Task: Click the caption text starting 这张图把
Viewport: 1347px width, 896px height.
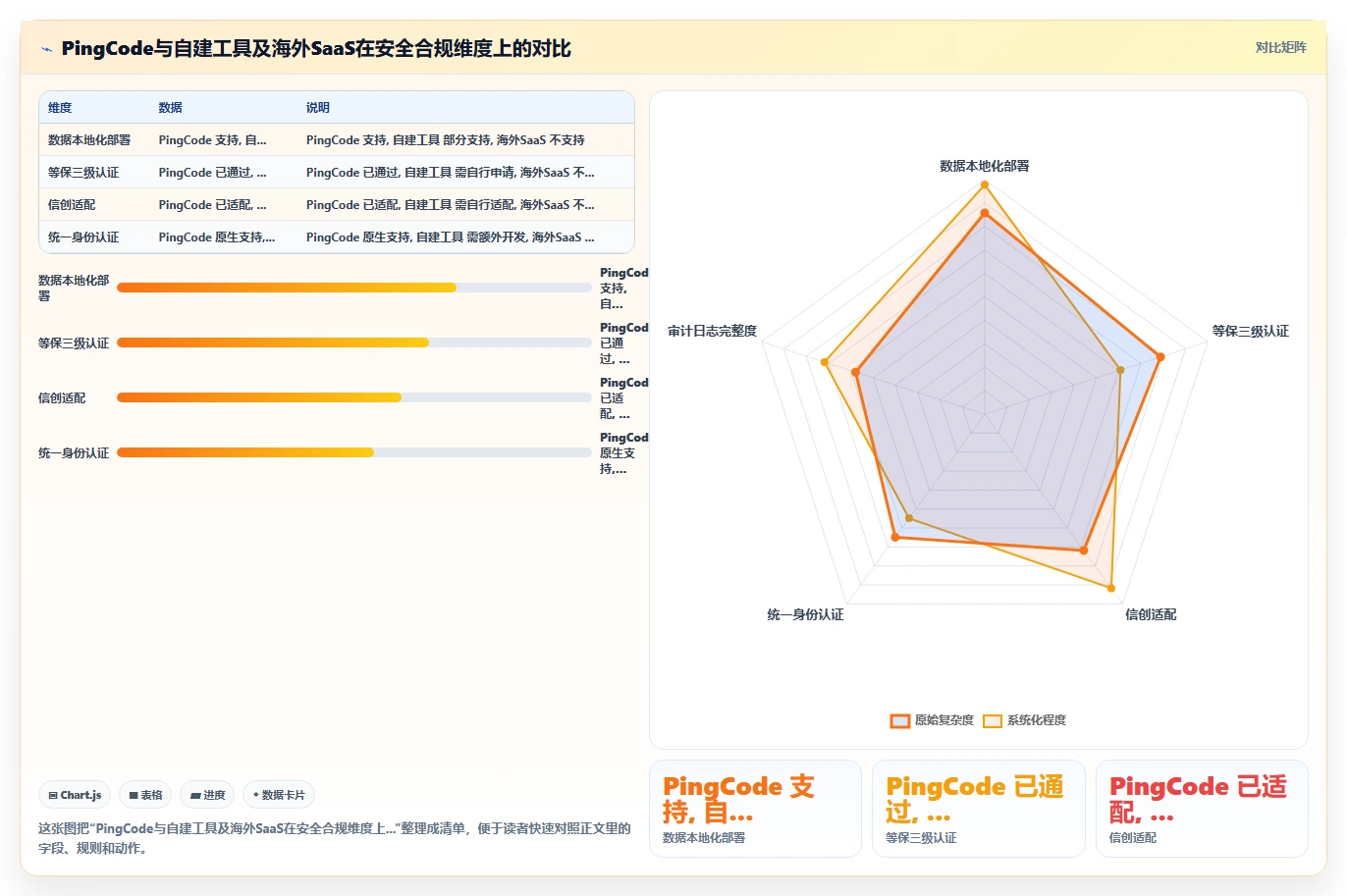Action: point(335,838)
